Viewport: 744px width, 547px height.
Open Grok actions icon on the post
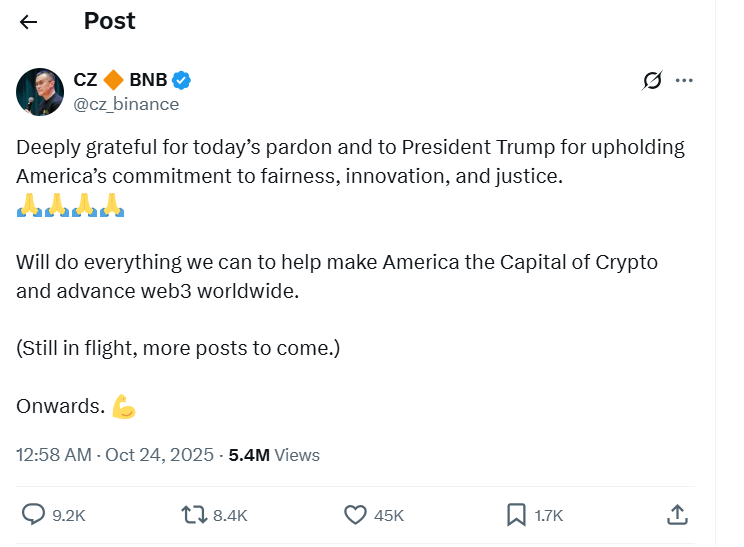tap(653, 81)
